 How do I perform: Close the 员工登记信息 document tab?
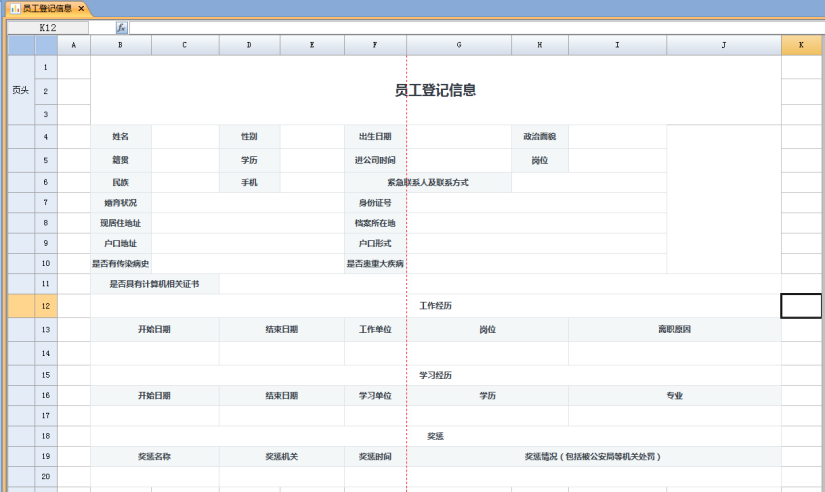81,8
